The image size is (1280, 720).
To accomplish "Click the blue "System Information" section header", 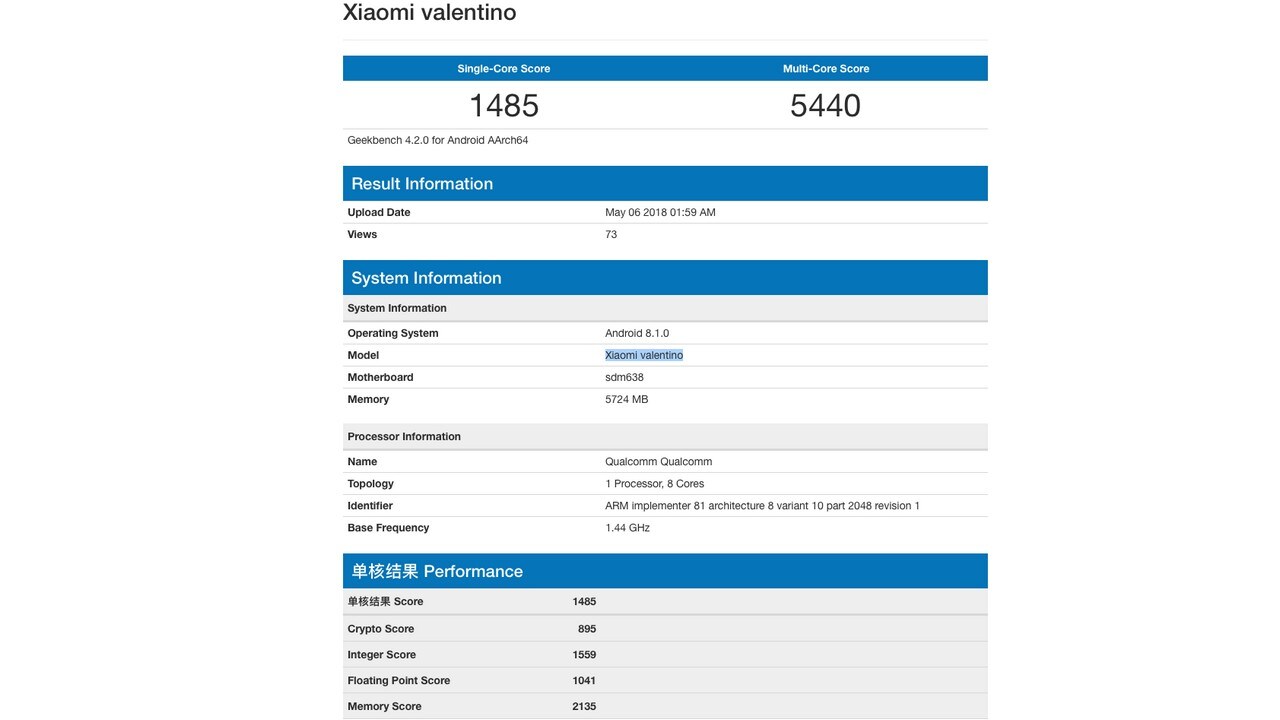I will tap(665, 278).
